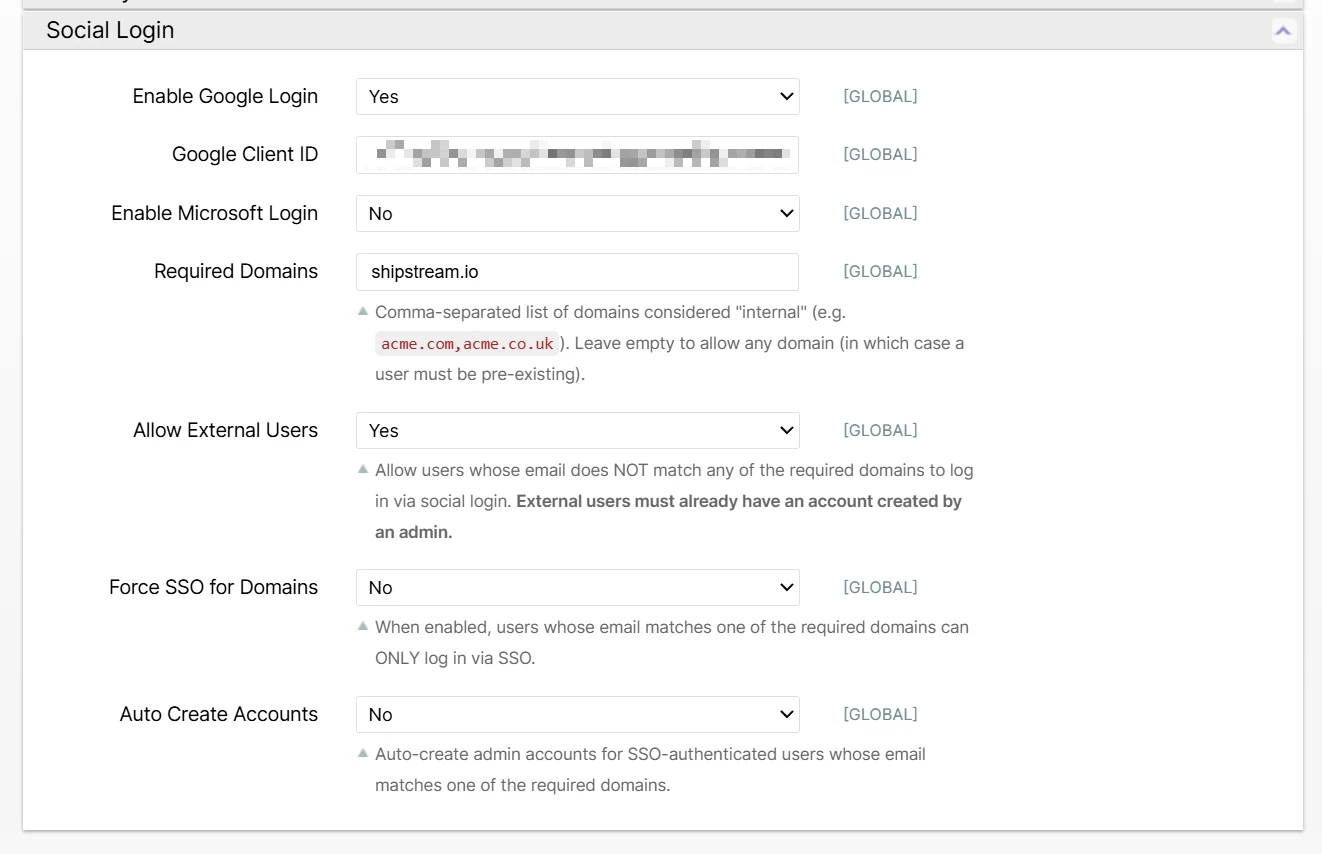
Task: Open the Force SSO for Domains dropdown
Action: [578, 588]
